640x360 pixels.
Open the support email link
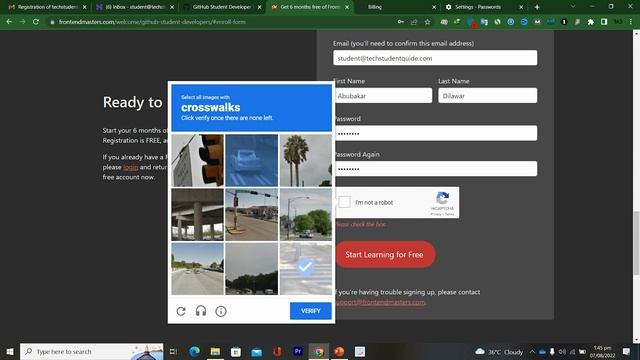(380, 302)
